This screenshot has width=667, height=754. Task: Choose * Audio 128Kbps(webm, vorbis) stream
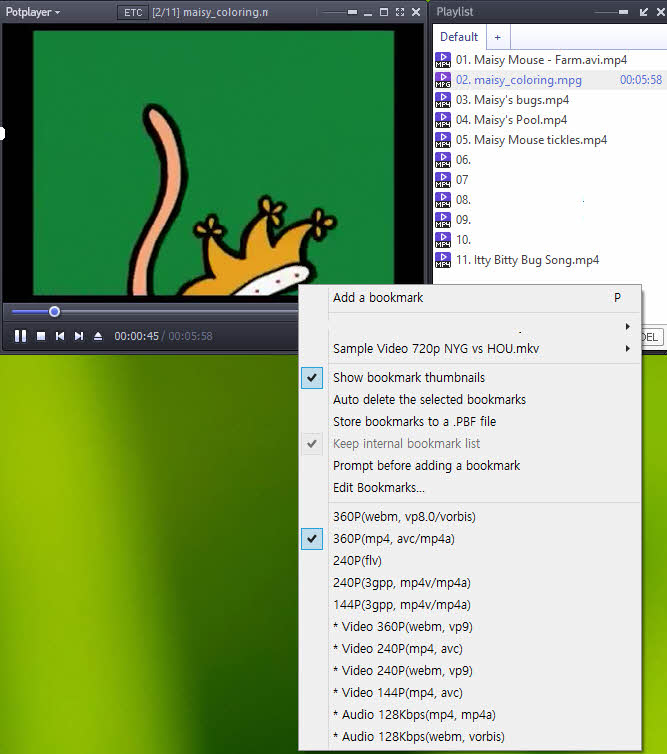pyautogui.click(x=470, y=737)
